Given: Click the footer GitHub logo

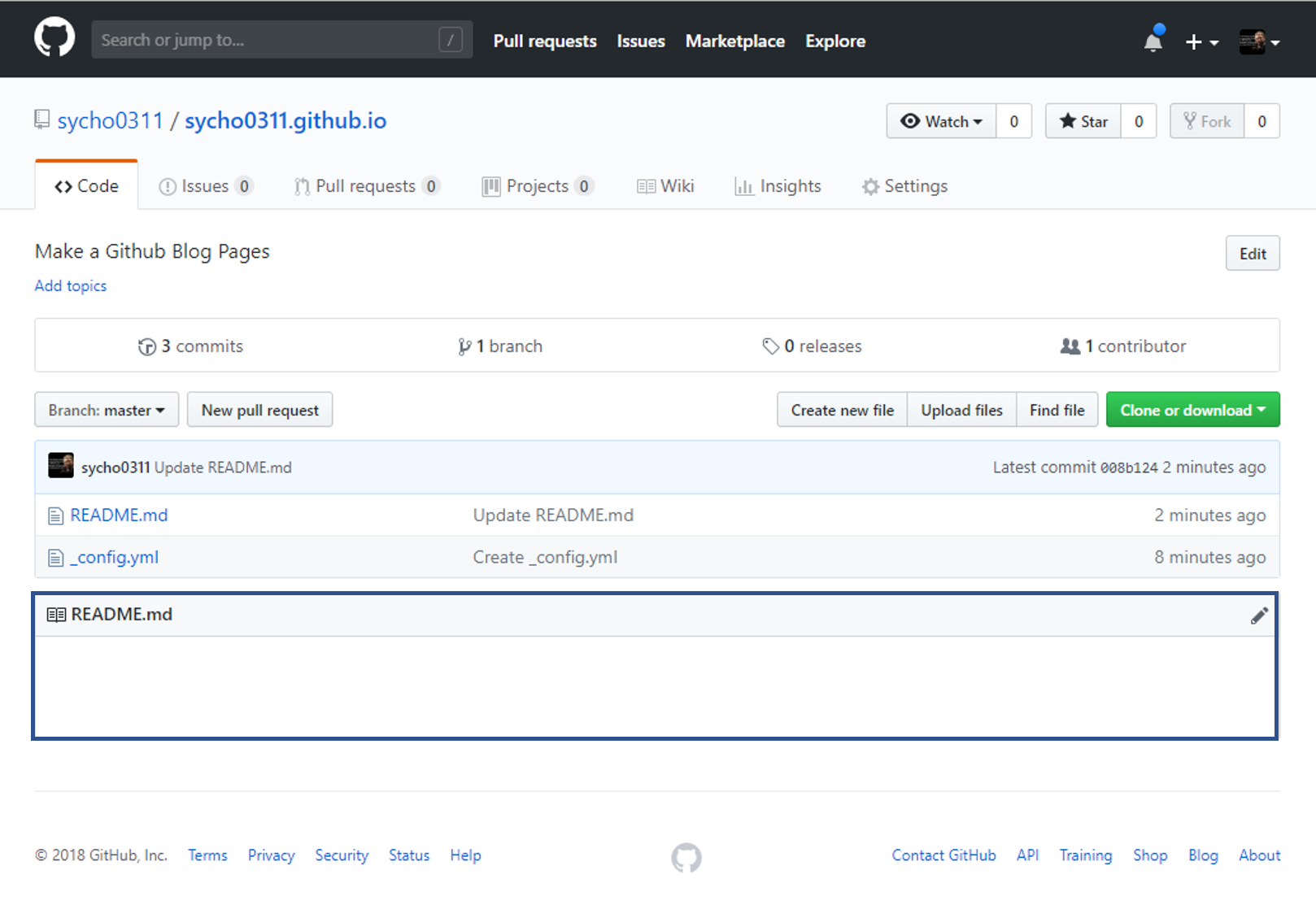Looking at the screenshot, I should 686,857.
